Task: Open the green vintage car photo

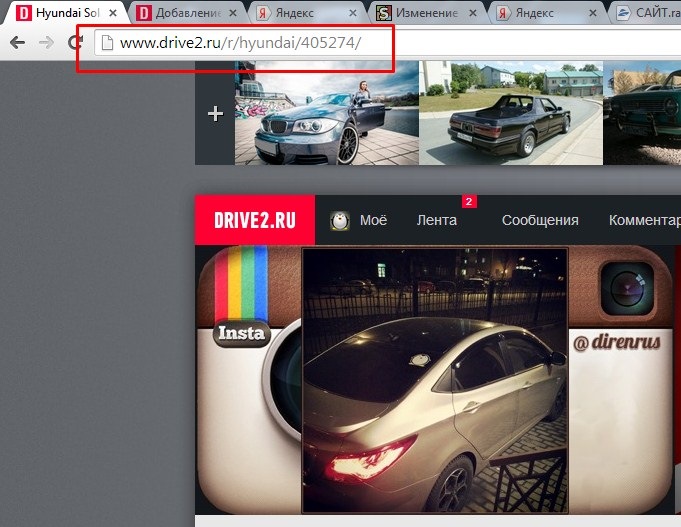Action: point(642,113)
